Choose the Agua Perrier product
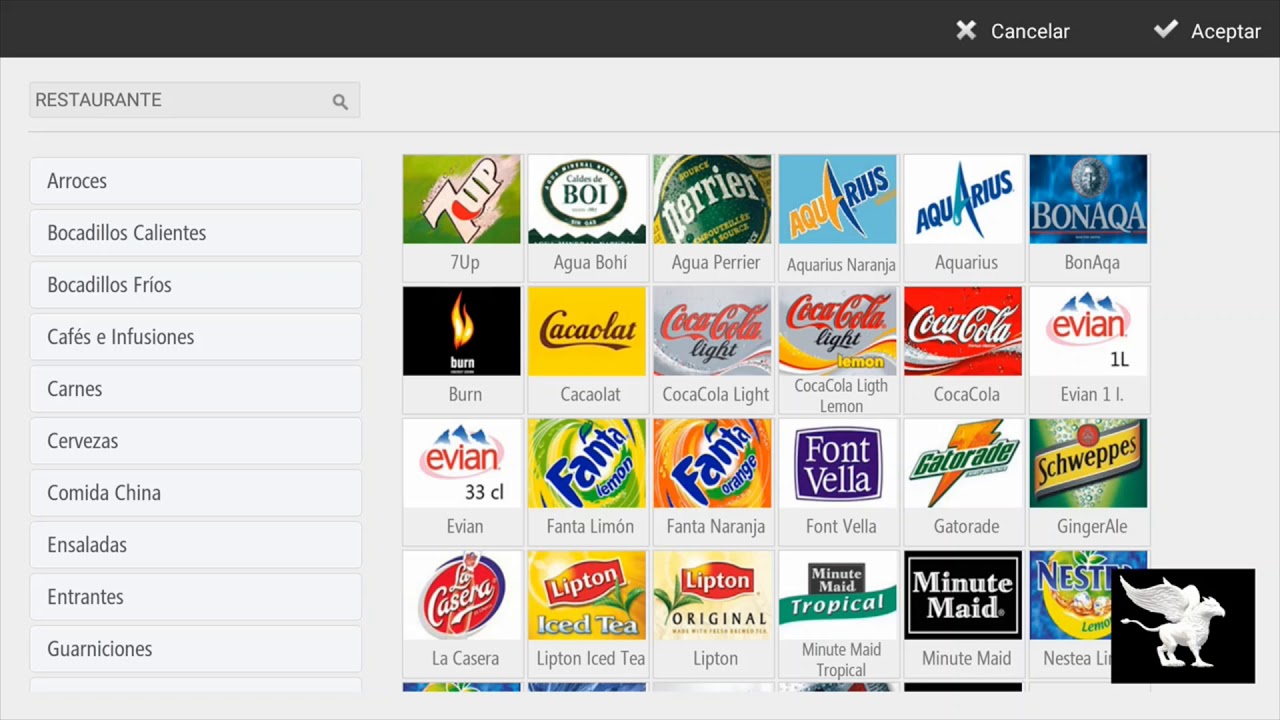The image size is (1280, 720). (712, 217)
